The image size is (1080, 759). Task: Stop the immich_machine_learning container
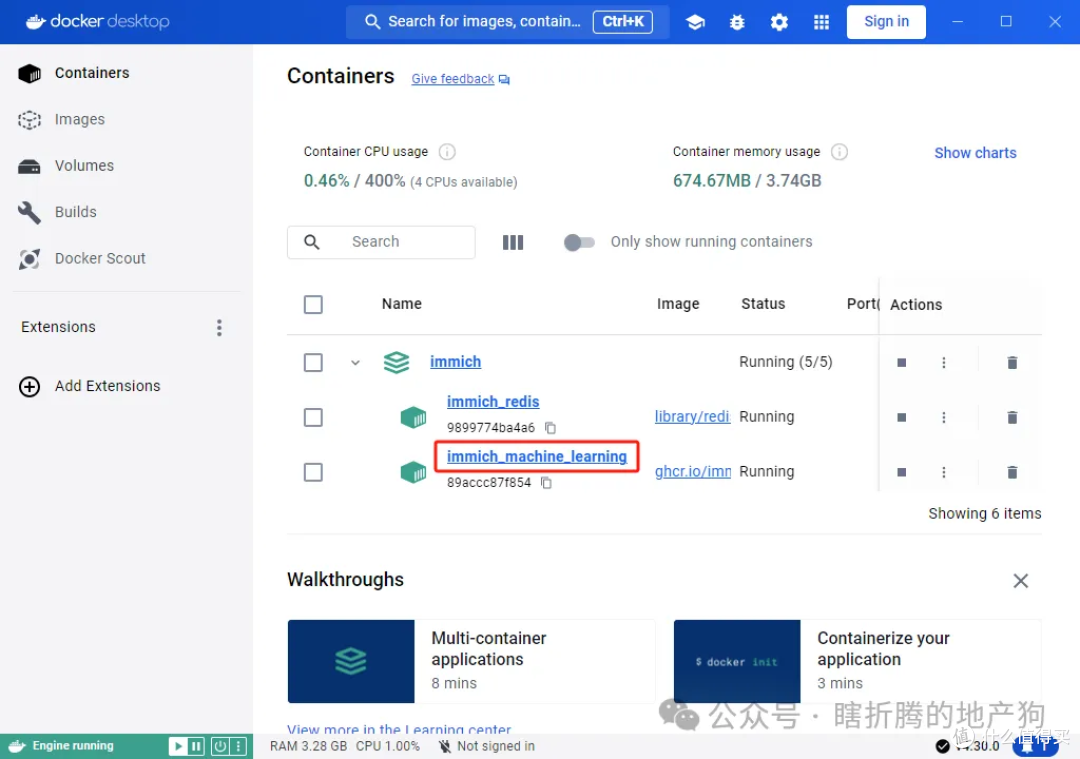point(901,471)
